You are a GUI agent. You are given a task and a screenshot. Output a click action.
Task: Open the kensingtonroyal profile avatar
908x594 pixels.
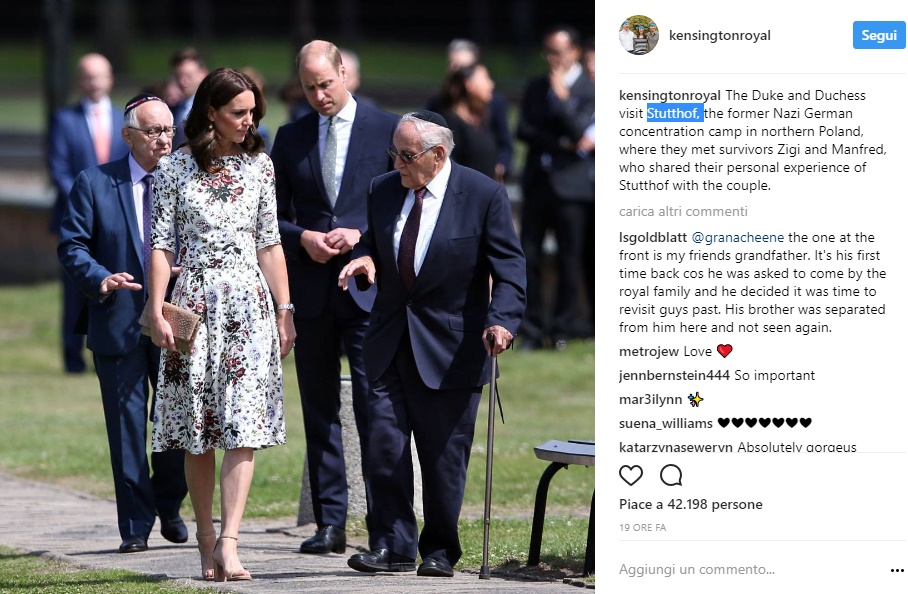pyautogui.click(x=639, y=35)
